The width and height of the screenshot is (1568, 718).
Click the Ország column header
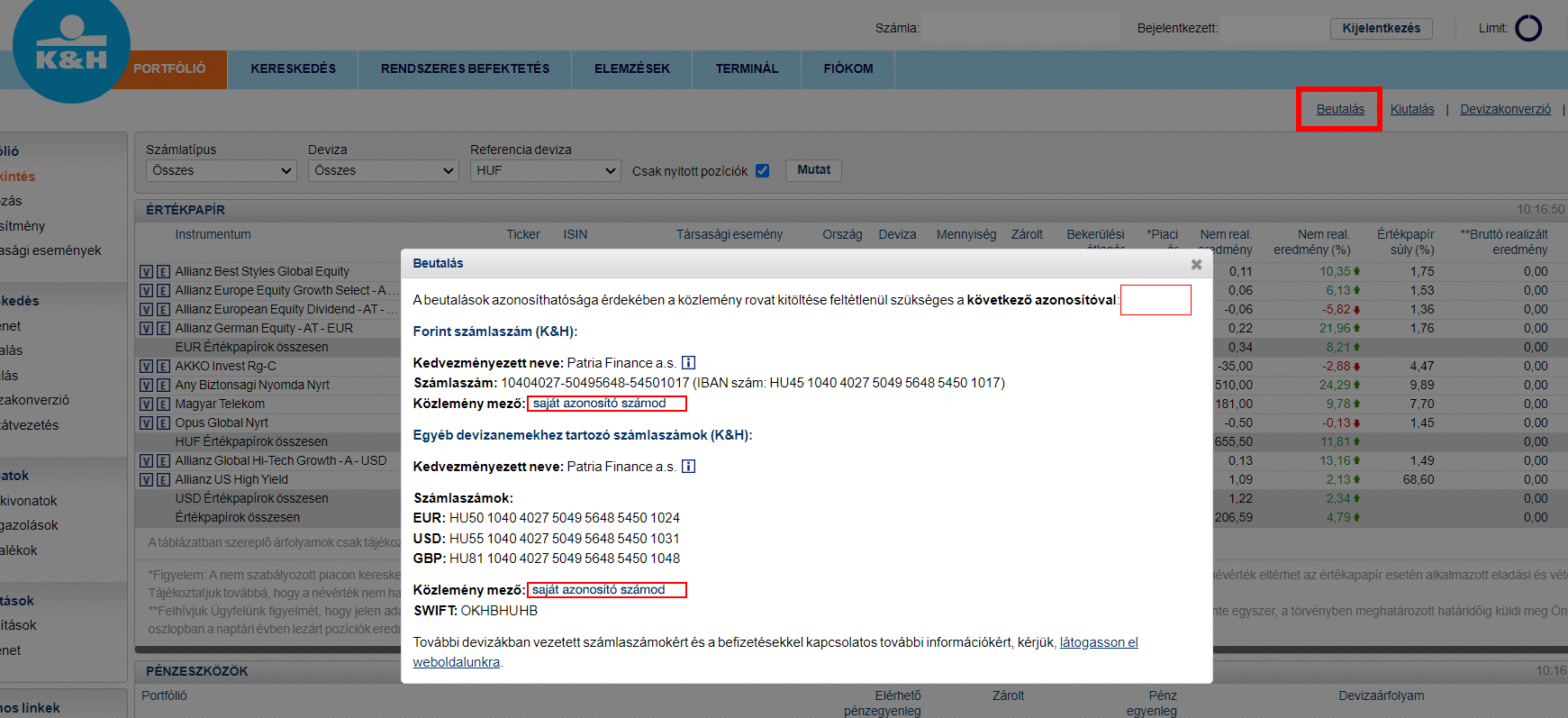(842, 234)
